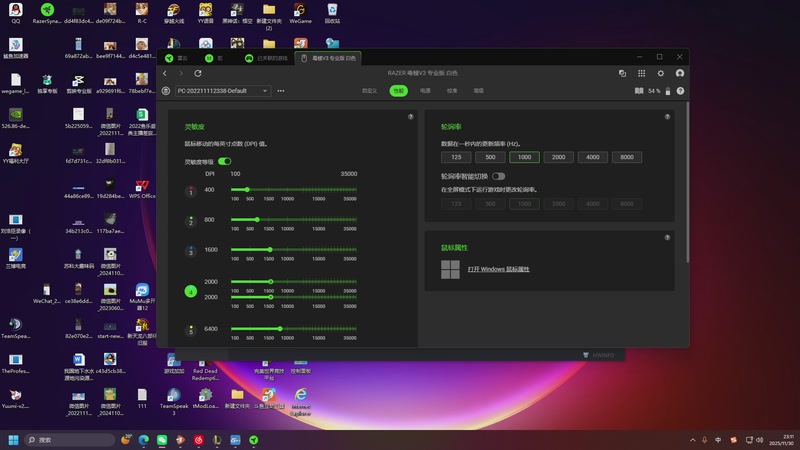Switch to the 雷云 top tab
The width and height of the screenshot is (800, 450).
coord(177,58)
